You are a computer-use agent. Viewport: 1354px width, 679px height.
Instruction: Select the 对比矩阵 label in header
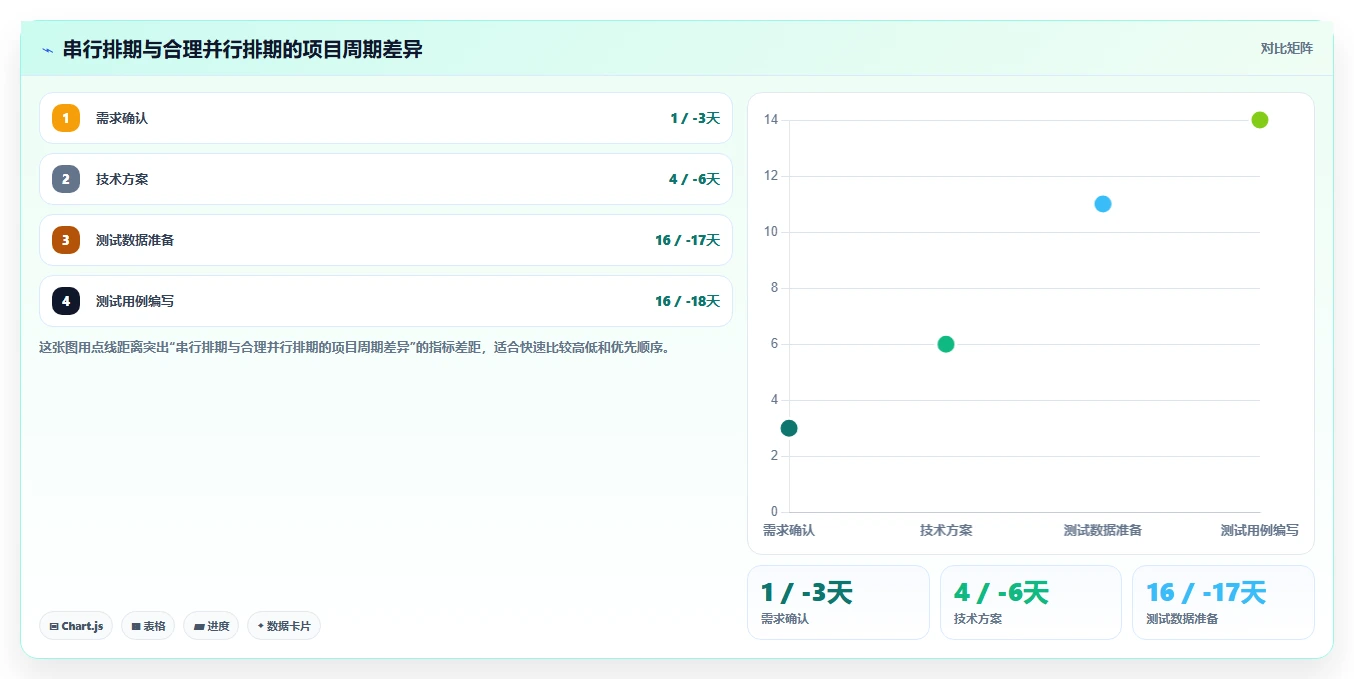pyautogui.click(x=1286, y=48)
